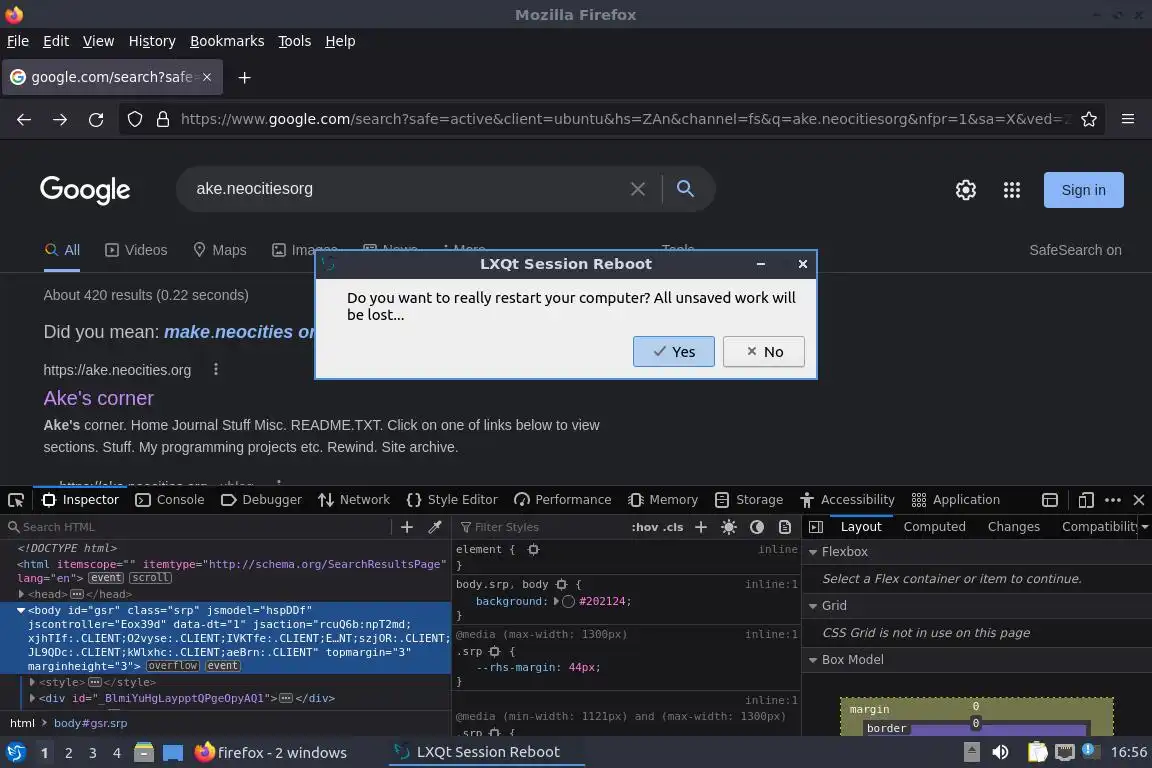Image resolution: width=1152 pixels, height=768 pixels.
Task: Open a new browser tab
Action: click(245, 77)
